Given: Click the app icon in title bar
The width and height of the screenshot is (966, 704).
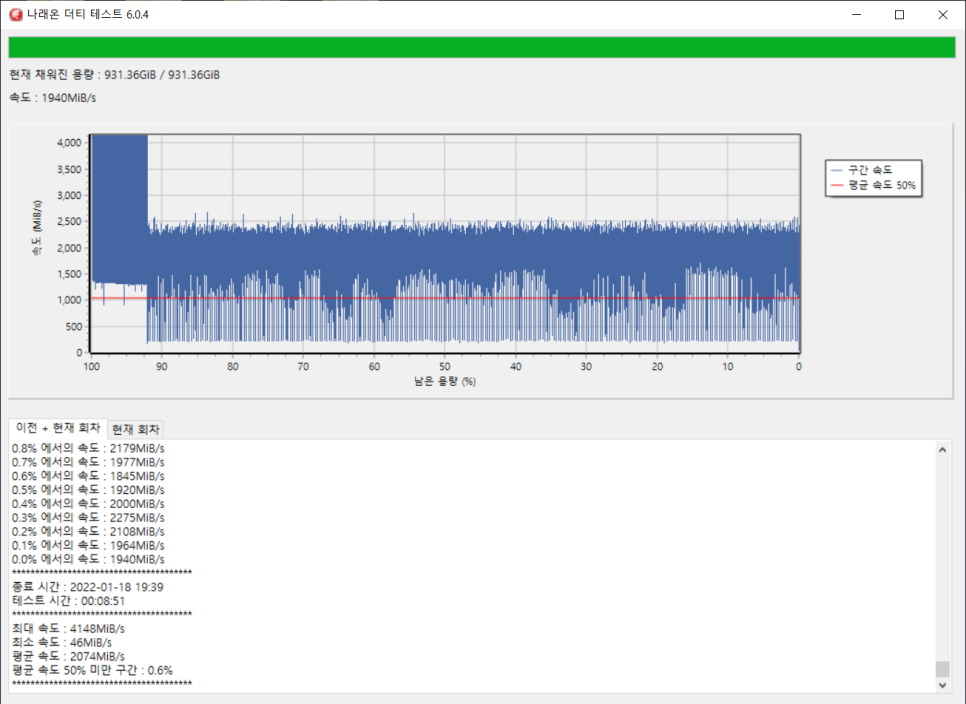Looking at the screenshot, I should [16, 15].
